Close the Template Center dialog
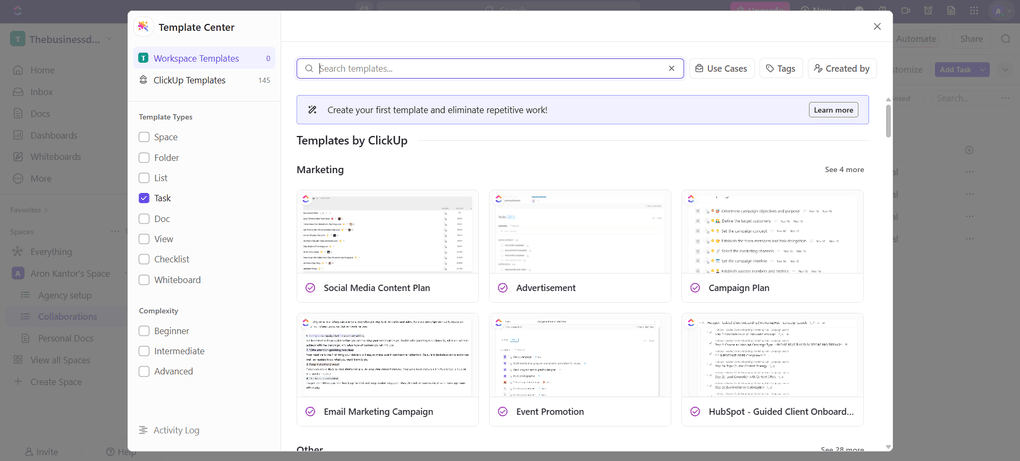 877,27
